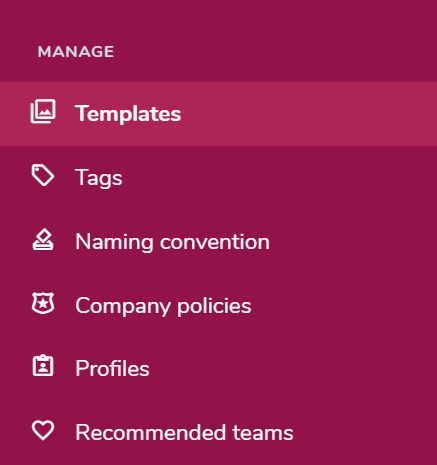Click the Company policies badge icon

point(43,303)
